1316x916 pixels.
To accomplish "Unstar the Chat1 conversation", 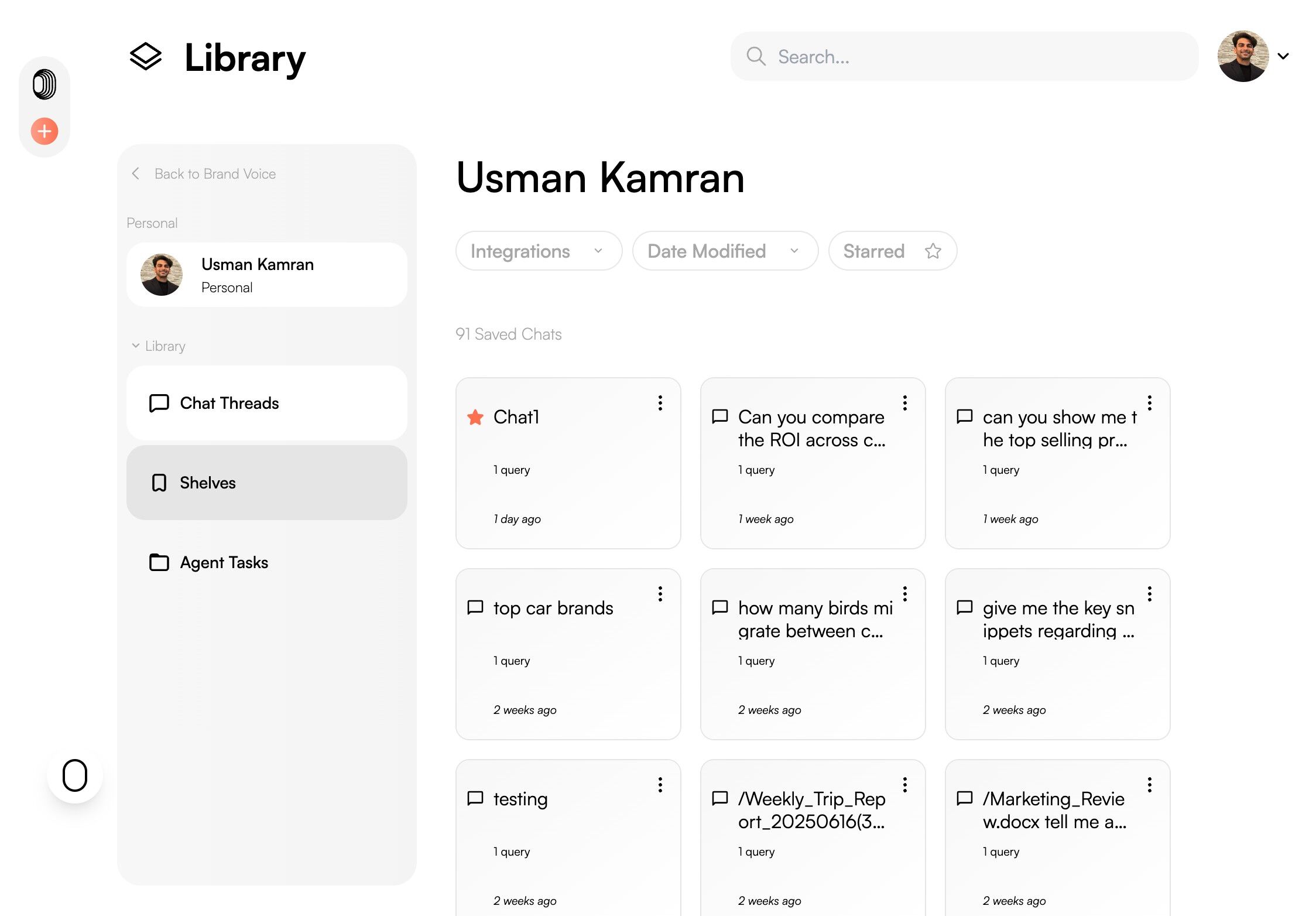I will 475,418.
